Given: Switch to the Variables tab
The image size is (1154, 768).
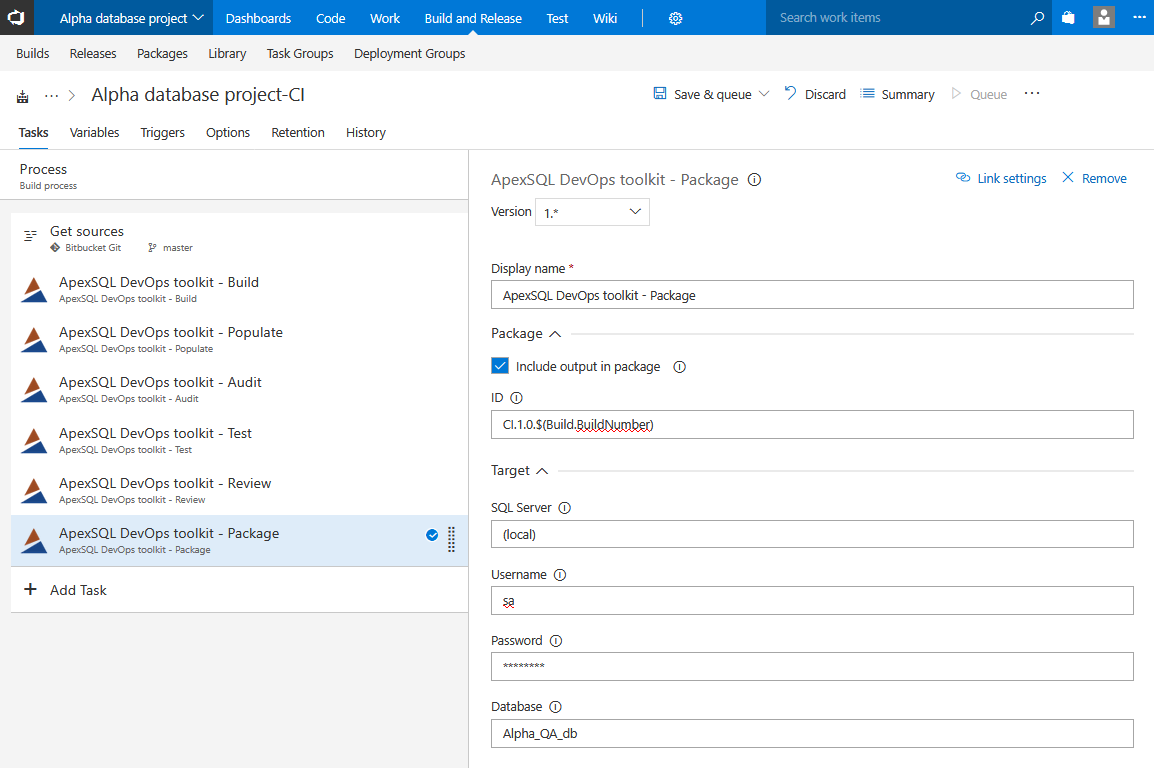Looking at the screenshot, I should pyautogui.click(x=94, y=132).
